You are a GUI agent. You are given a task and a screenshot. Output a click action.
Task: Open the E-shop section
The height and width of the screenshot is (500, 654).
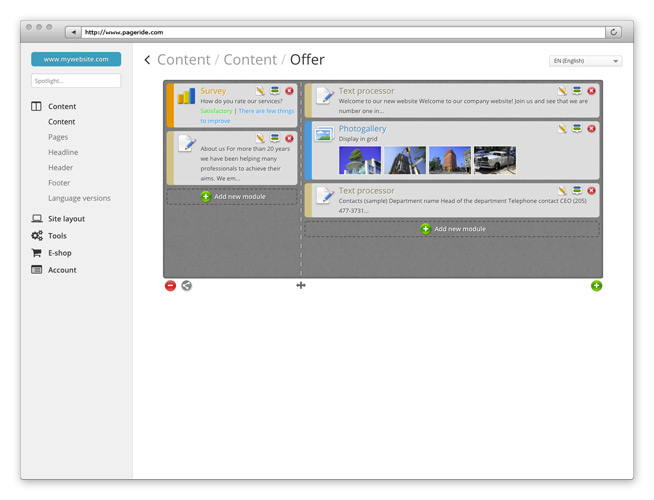tap(60, 253)
